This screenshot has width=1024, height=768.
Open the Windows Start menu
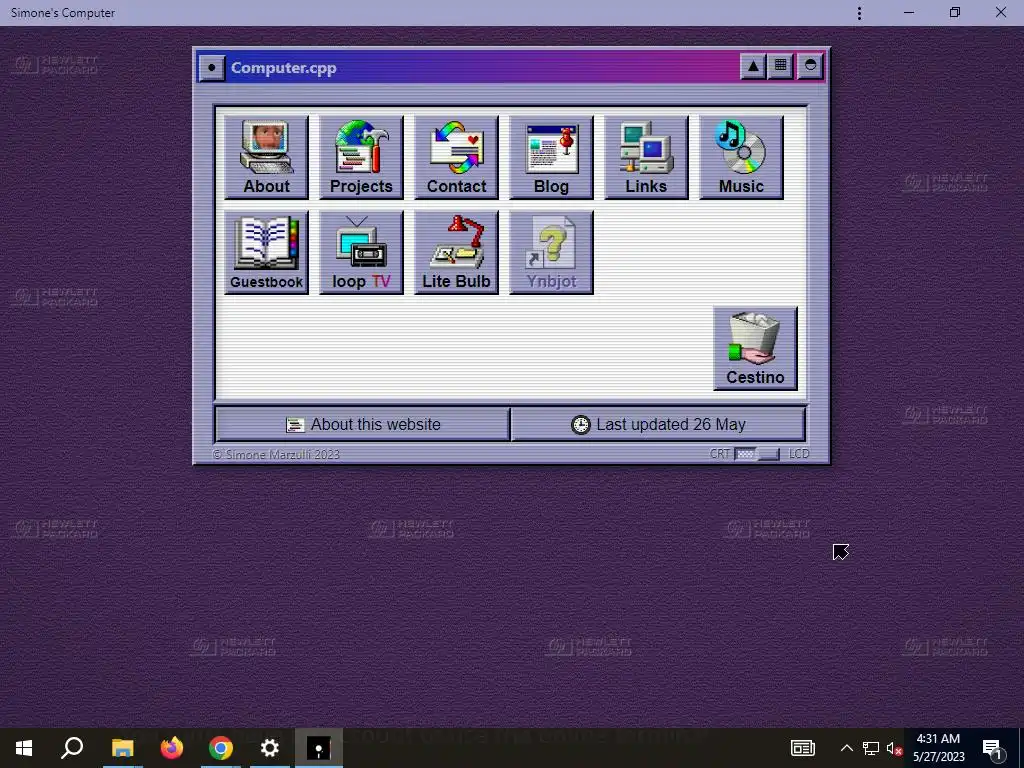click(24, 748)
